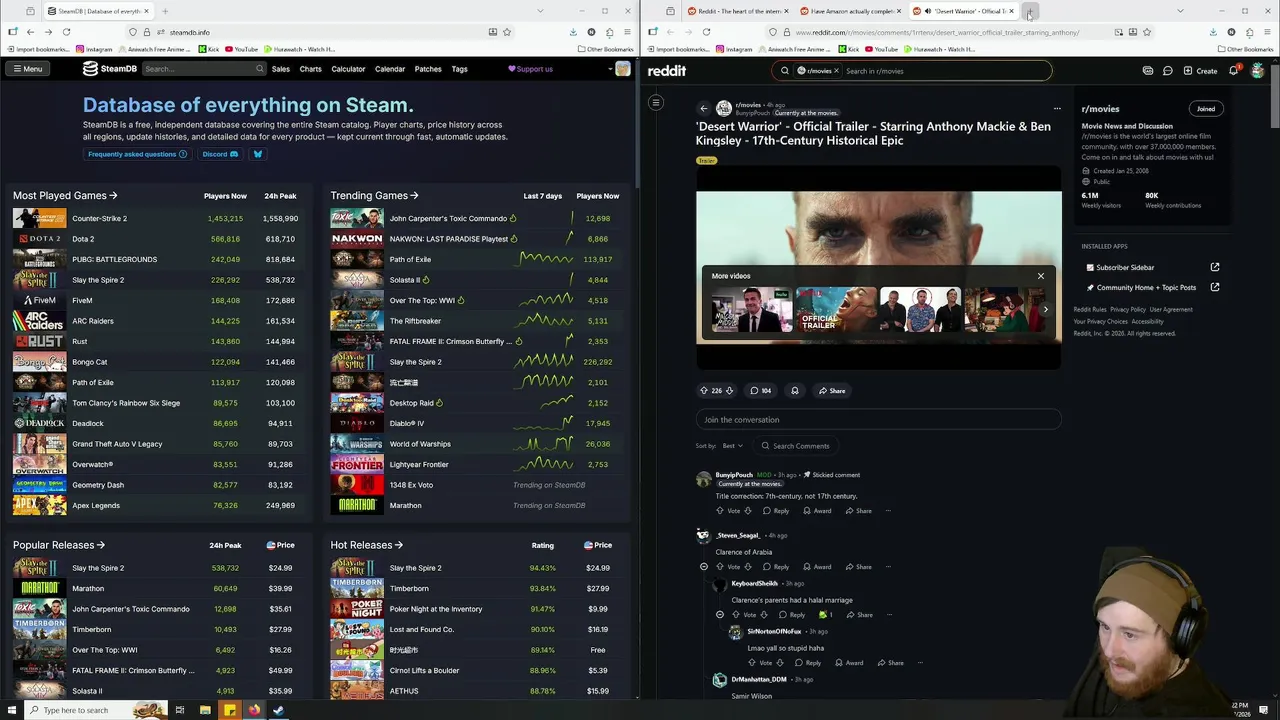1280x720 pixels.
Task: Downvote the SirNortonOfNoFux comment
Action: point(780,663)
